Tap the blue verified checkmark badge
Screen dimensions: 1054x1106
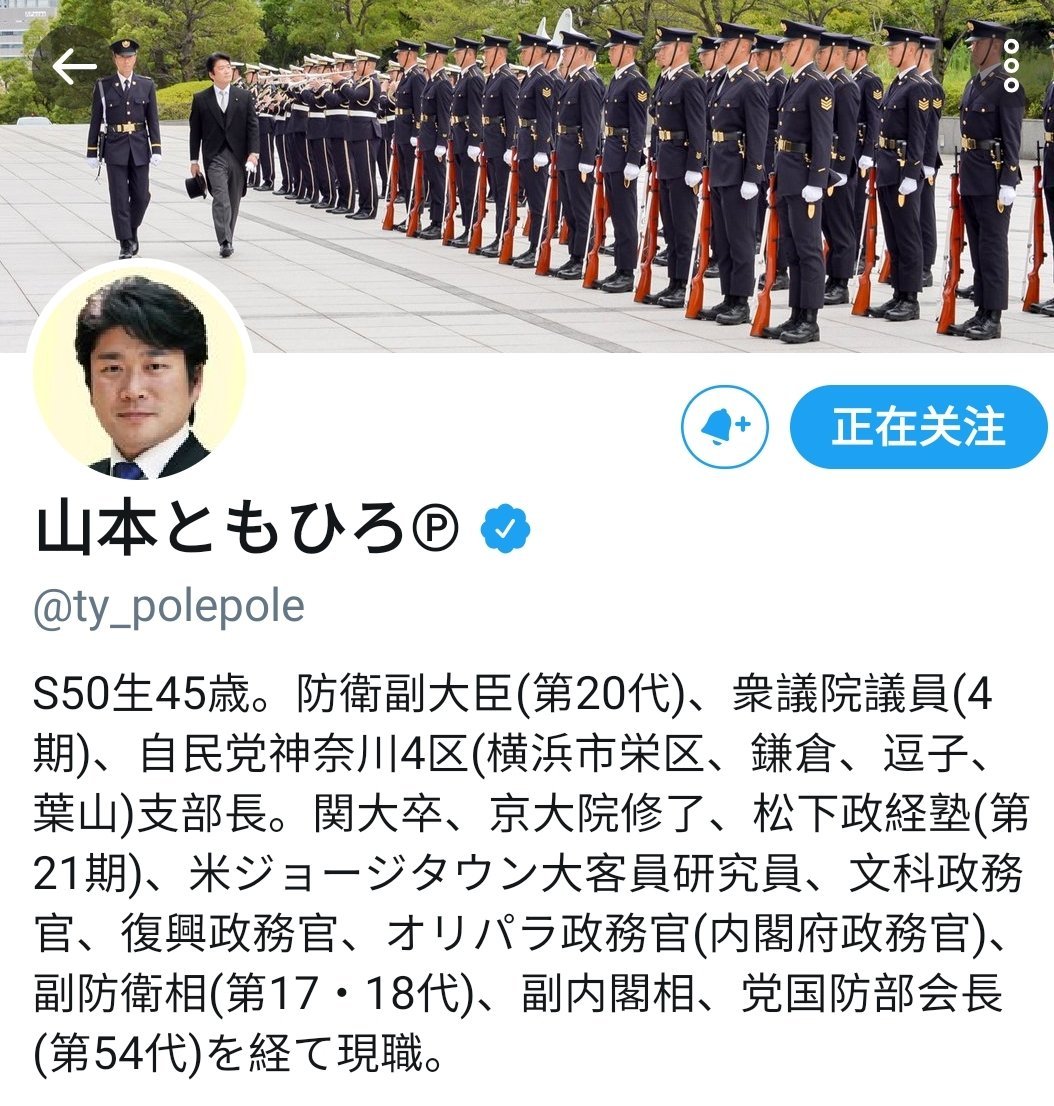pos(505,528)
